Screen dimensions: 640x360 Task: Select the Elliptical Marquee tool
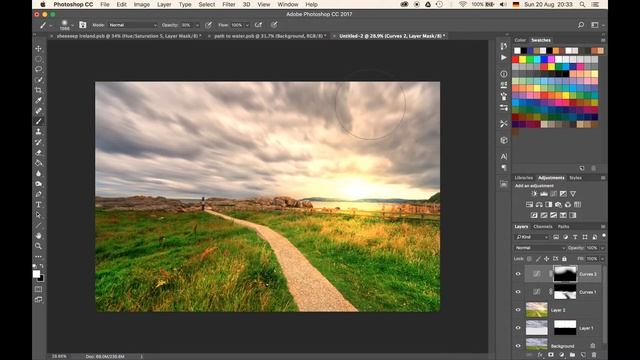point(38,59)
